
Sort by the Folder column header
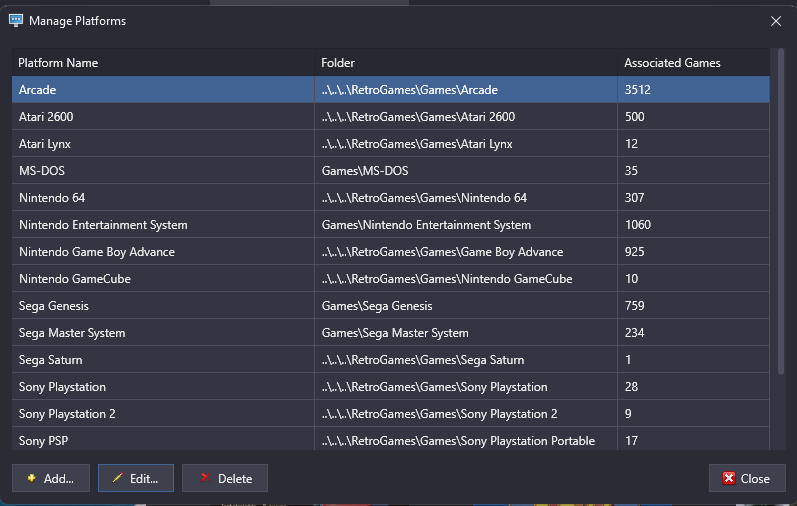(466, 63)
